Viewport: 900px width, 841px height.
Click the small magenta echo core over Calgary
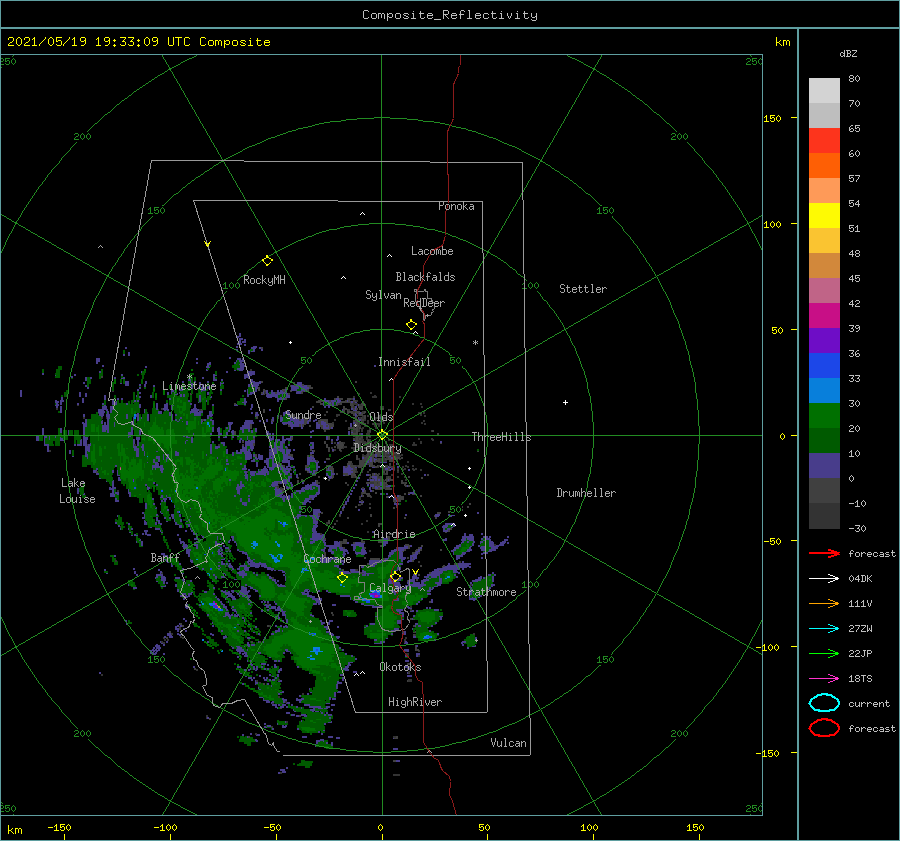pyautogui.click(x=375, y=595)
